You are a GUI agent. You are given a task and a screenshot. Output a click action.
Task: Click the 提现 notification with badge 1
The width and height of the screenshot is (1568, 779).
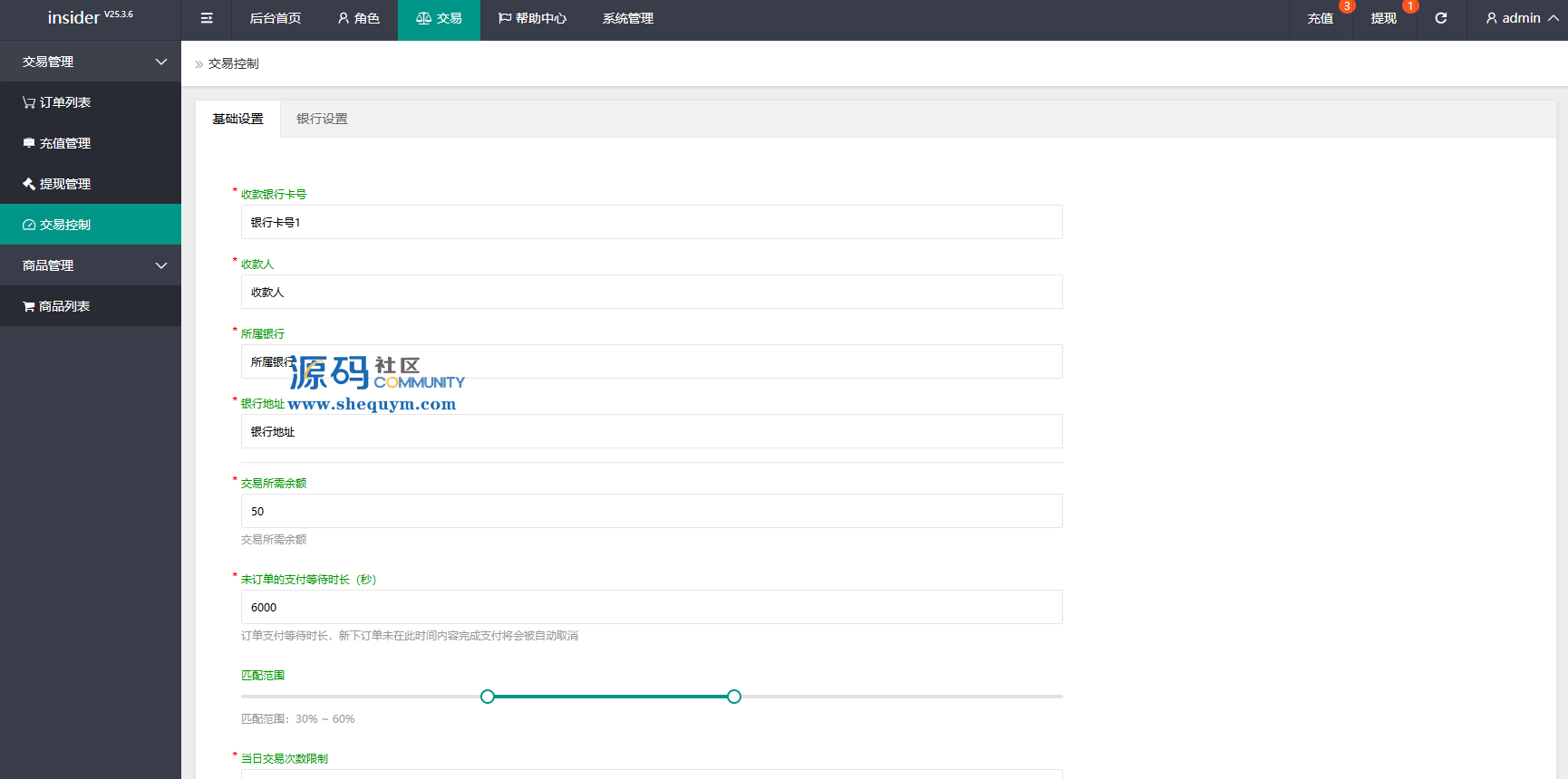(x=1384, y=18)
